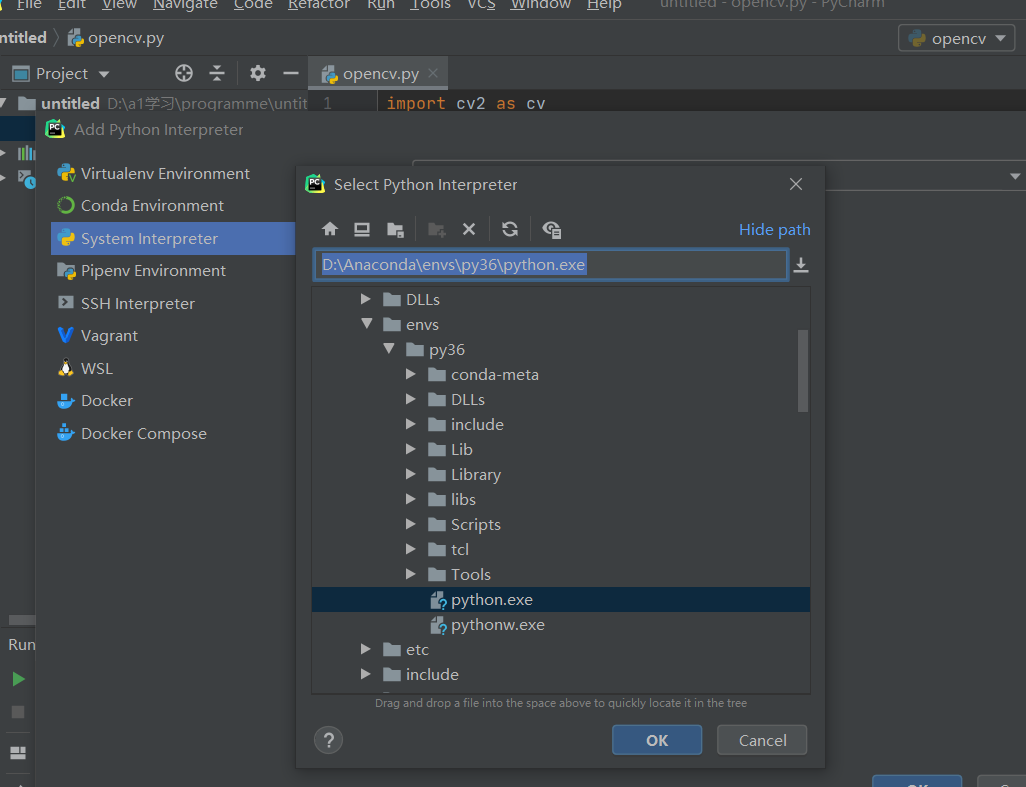Open the Code menu

(x=253, y=5)
